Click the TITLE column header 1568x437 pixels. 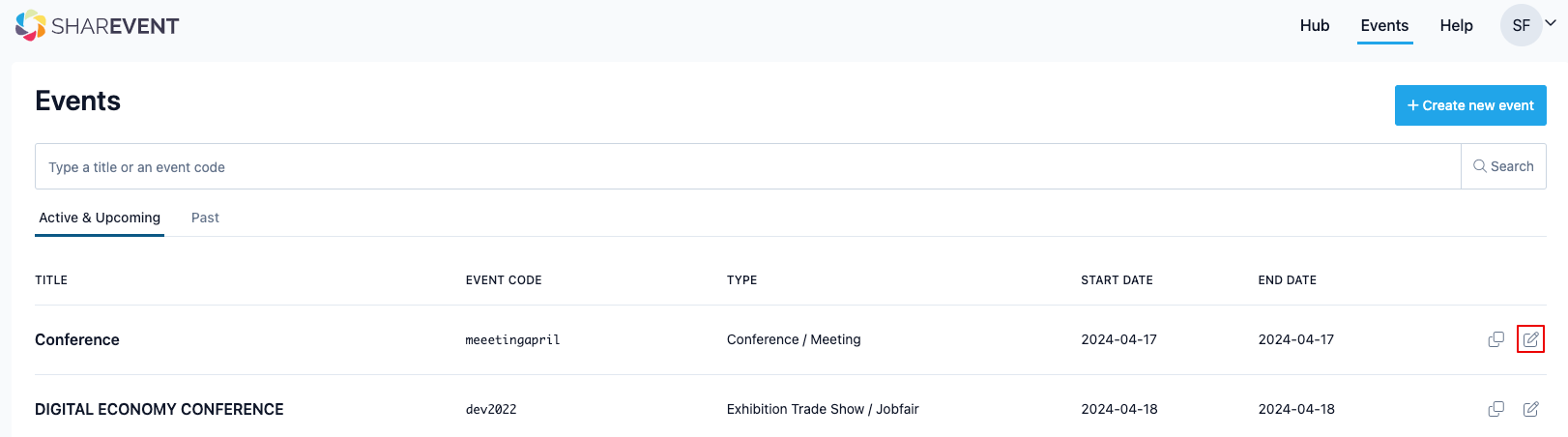[51, 280]
